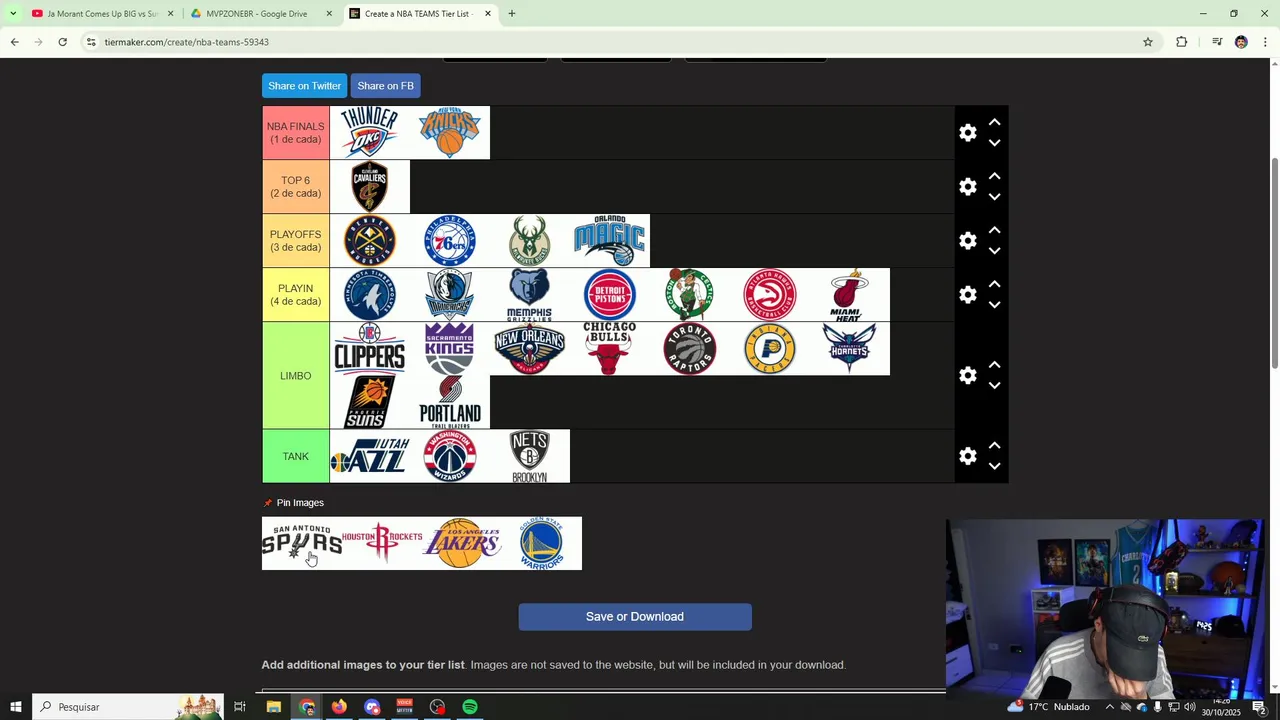Click Share on Twitter button
This screenshot has height=720, width=1280.
[304, 86]
